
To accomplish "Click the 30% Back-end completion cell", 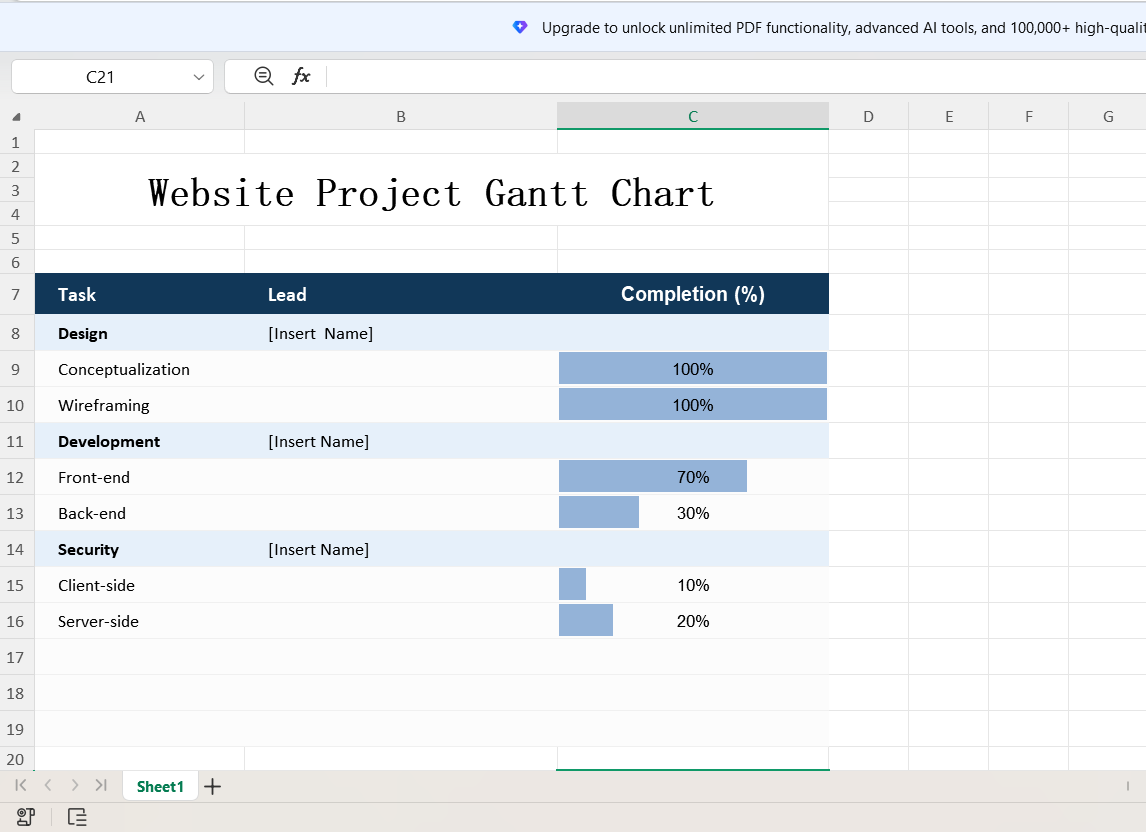I will point(693,513).
